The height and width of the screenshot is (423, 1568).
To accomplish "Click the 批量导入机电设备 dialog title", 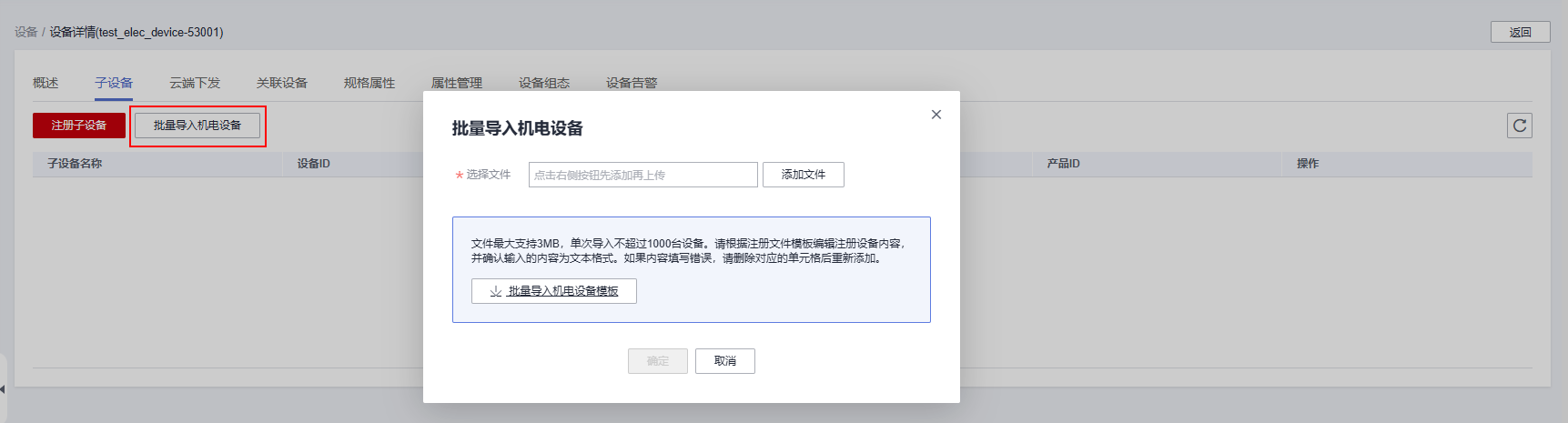I will pyautogui.click(x=518, y=128).
